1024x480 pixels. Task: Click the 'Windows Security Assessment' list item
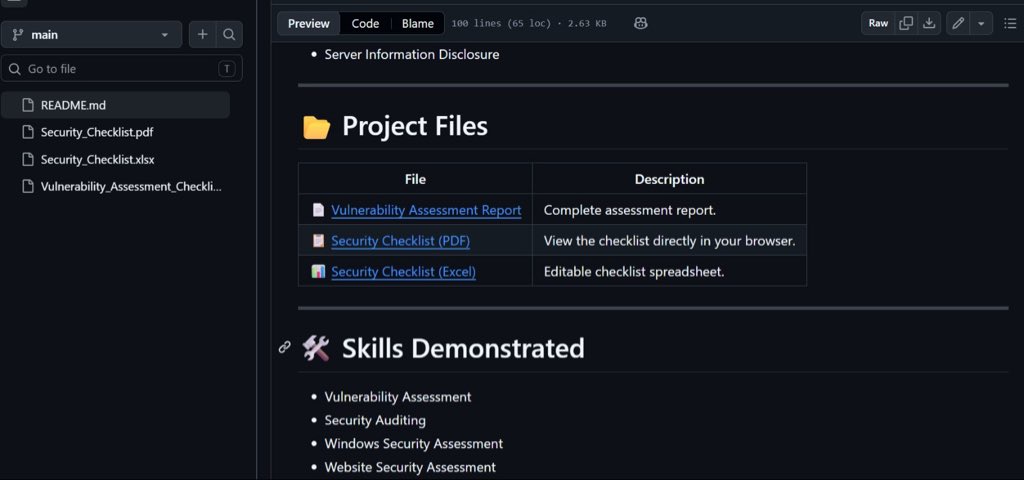pyautogui.click(x=413, y=443)
